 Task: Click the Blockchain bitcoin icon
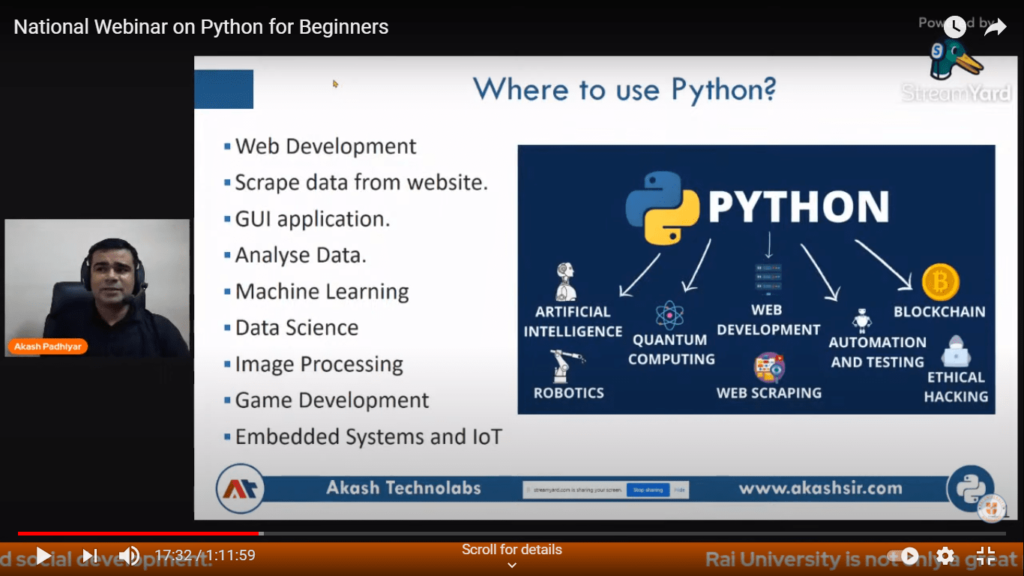(940, 282)
